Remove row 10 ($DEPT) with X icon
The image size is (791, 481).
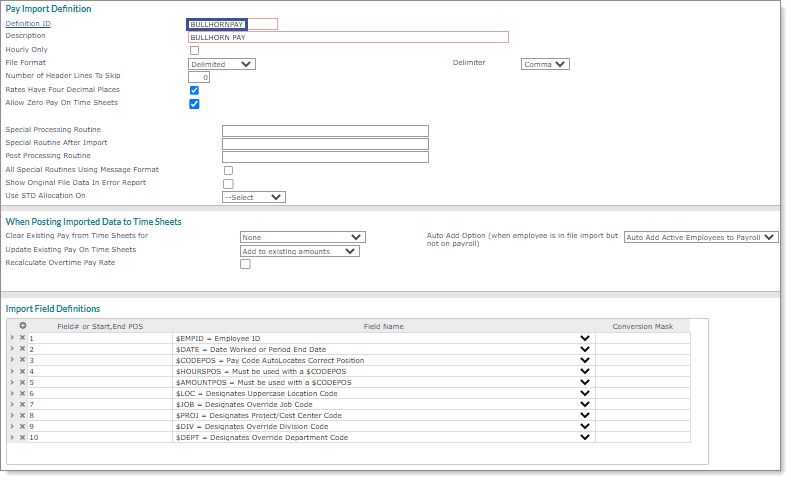point(22,437)
